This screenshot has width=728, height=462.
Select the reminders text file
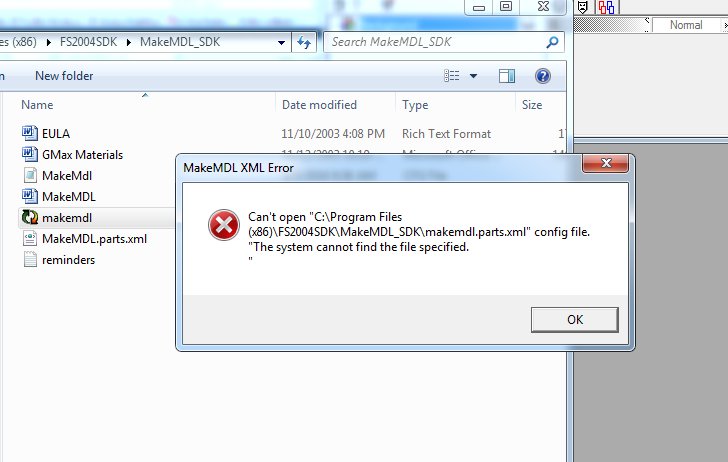(x=68, y=260)
